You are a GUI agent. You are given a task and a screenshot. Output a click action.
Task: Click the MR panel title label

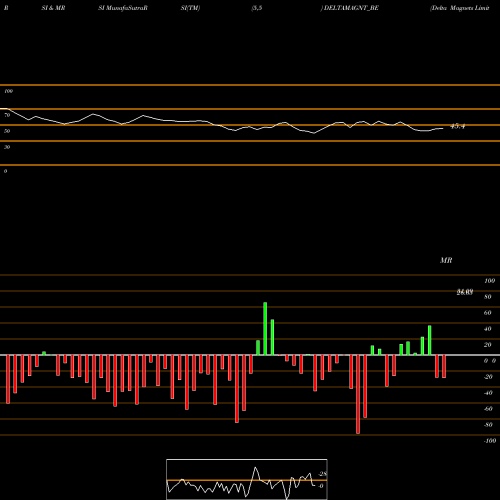pyautogui.click(x=446, y=260)
